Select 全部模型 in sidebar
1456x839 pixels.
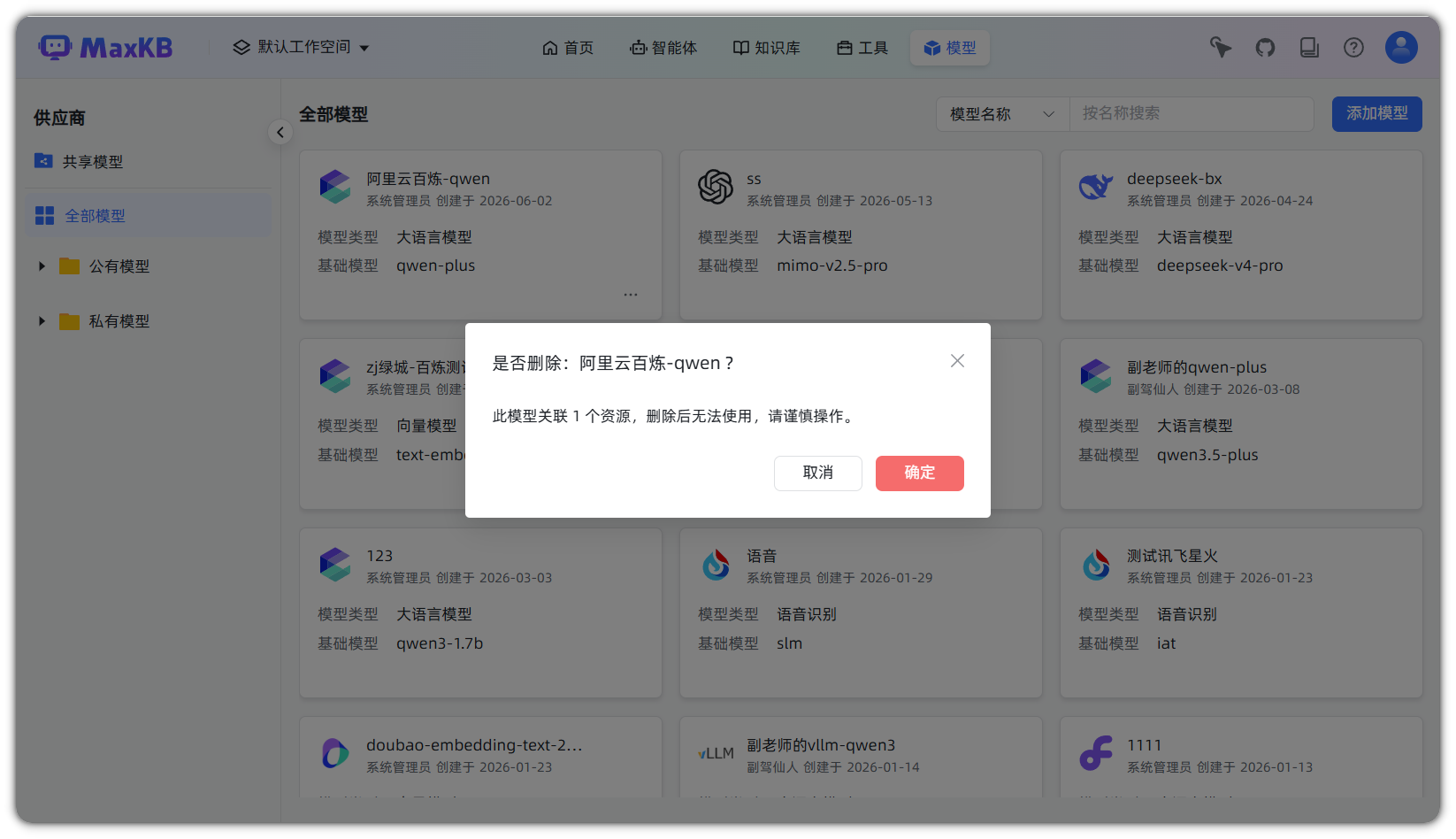(x=149, y=216)
